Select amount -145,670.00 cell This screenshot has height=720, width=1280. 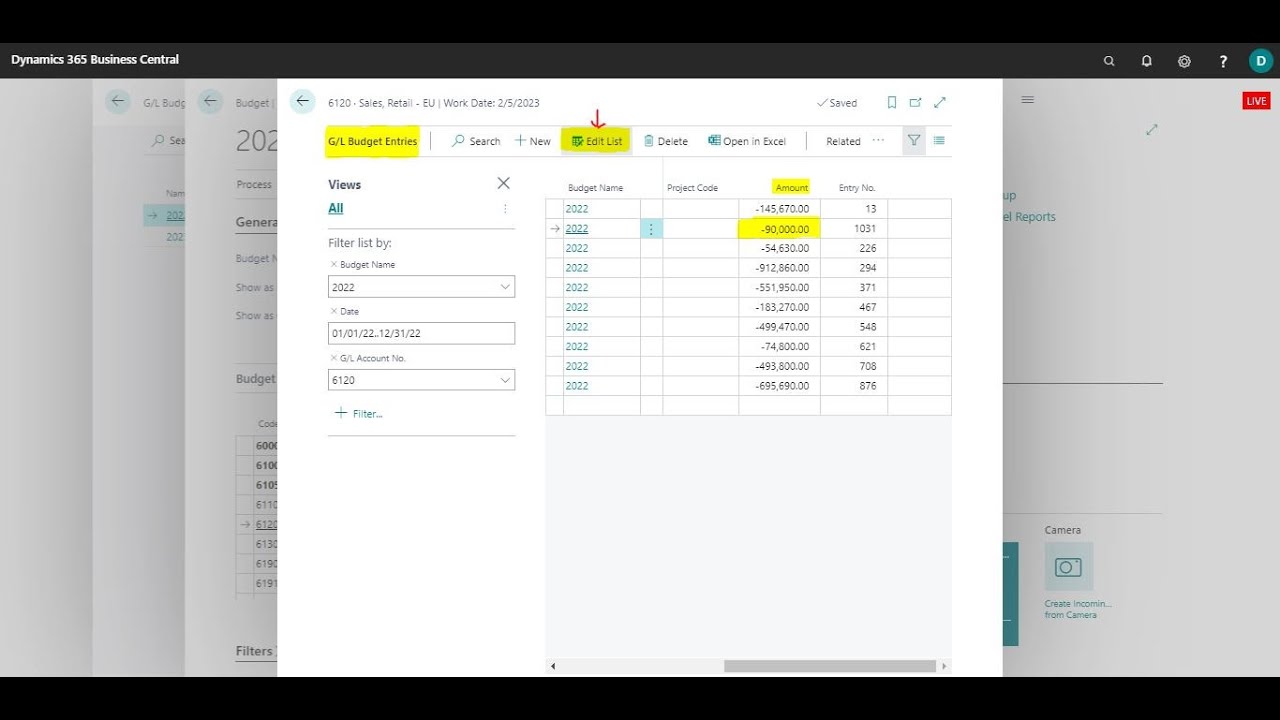click(x=779, y=209)
